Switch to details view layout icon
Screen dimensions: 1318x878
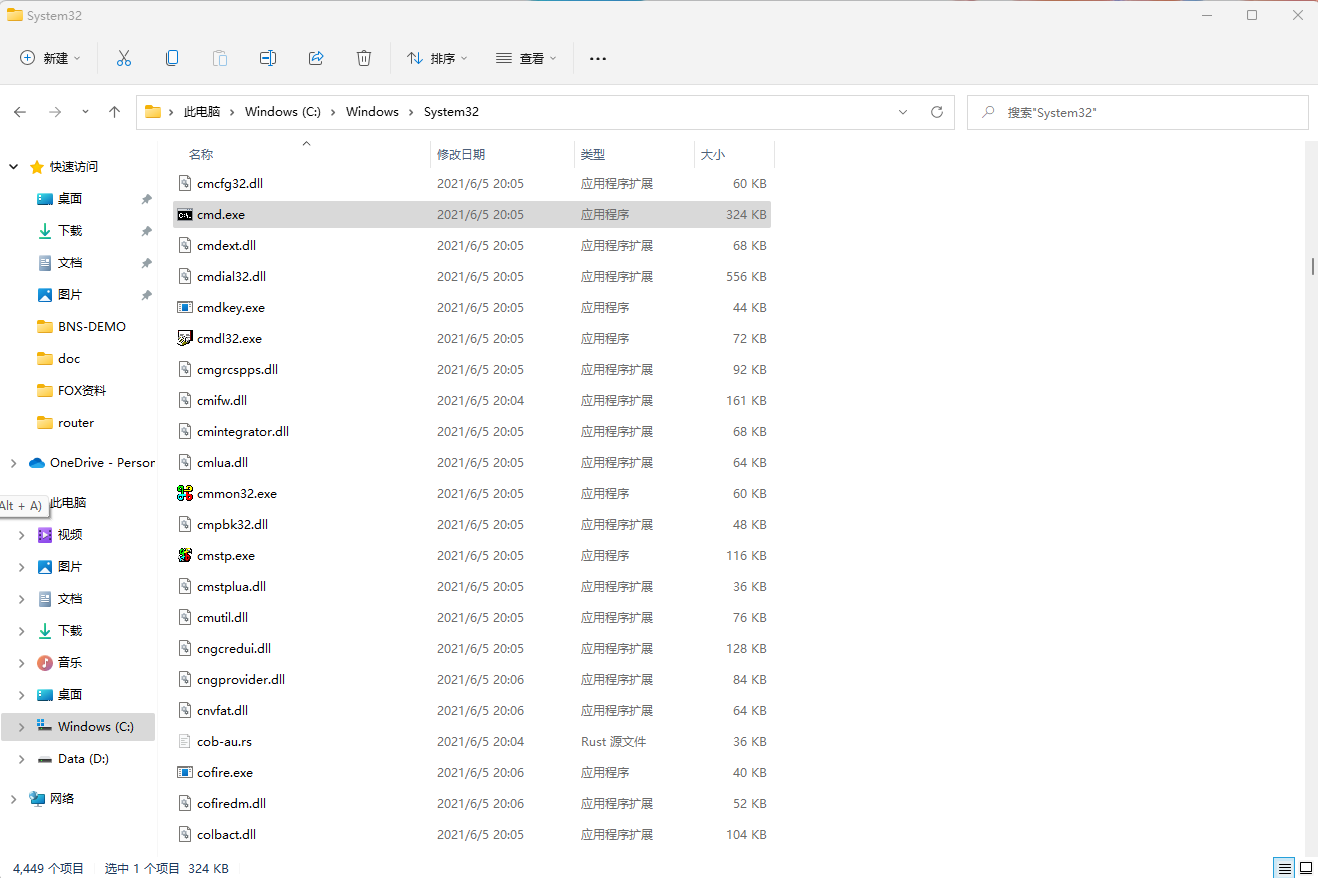[x=1283, y=867]
